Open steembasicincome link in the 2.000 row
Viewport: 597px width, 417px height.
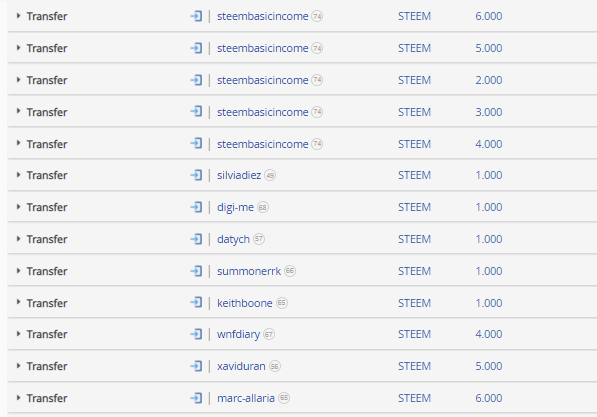263,80
